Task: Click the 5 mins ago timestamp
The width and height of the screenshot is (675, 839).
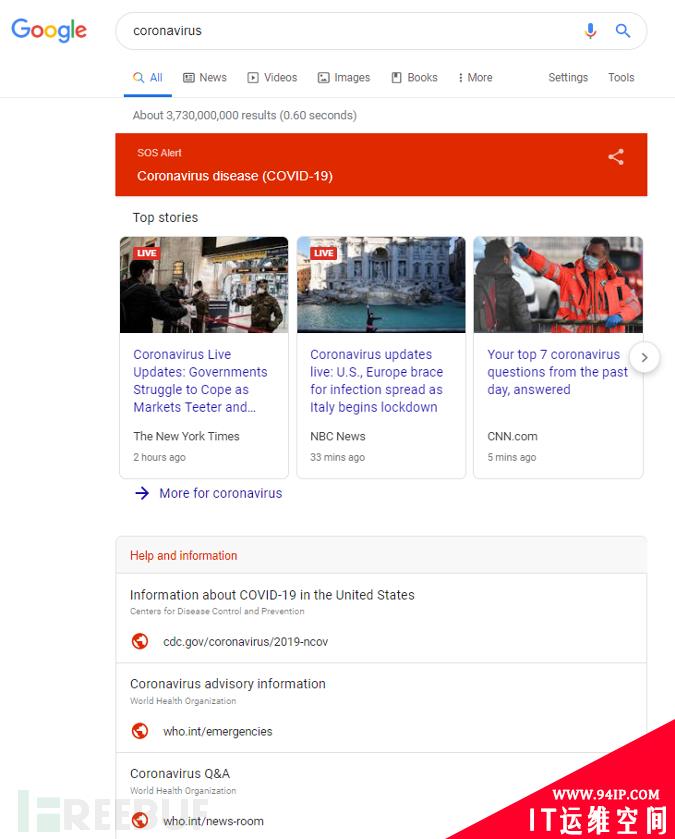Action: click(x=511, y=457)
